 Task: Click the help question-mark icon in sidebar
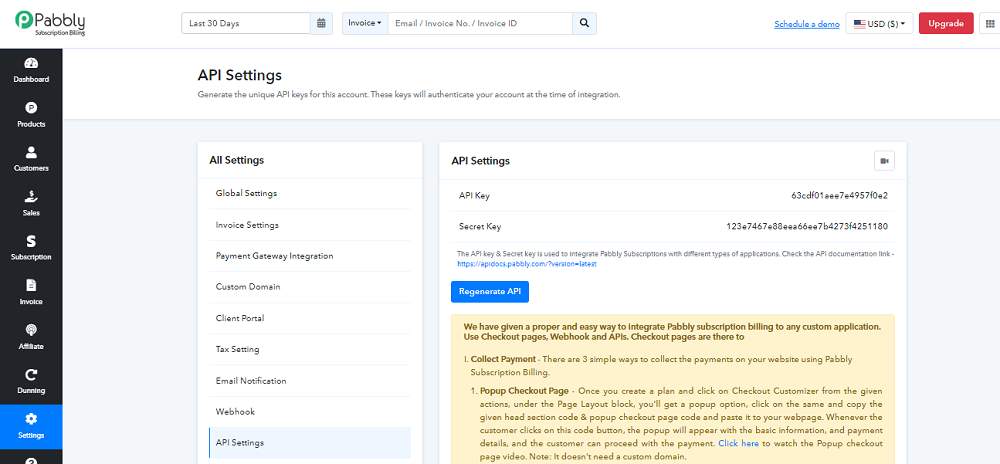[31, 460]
